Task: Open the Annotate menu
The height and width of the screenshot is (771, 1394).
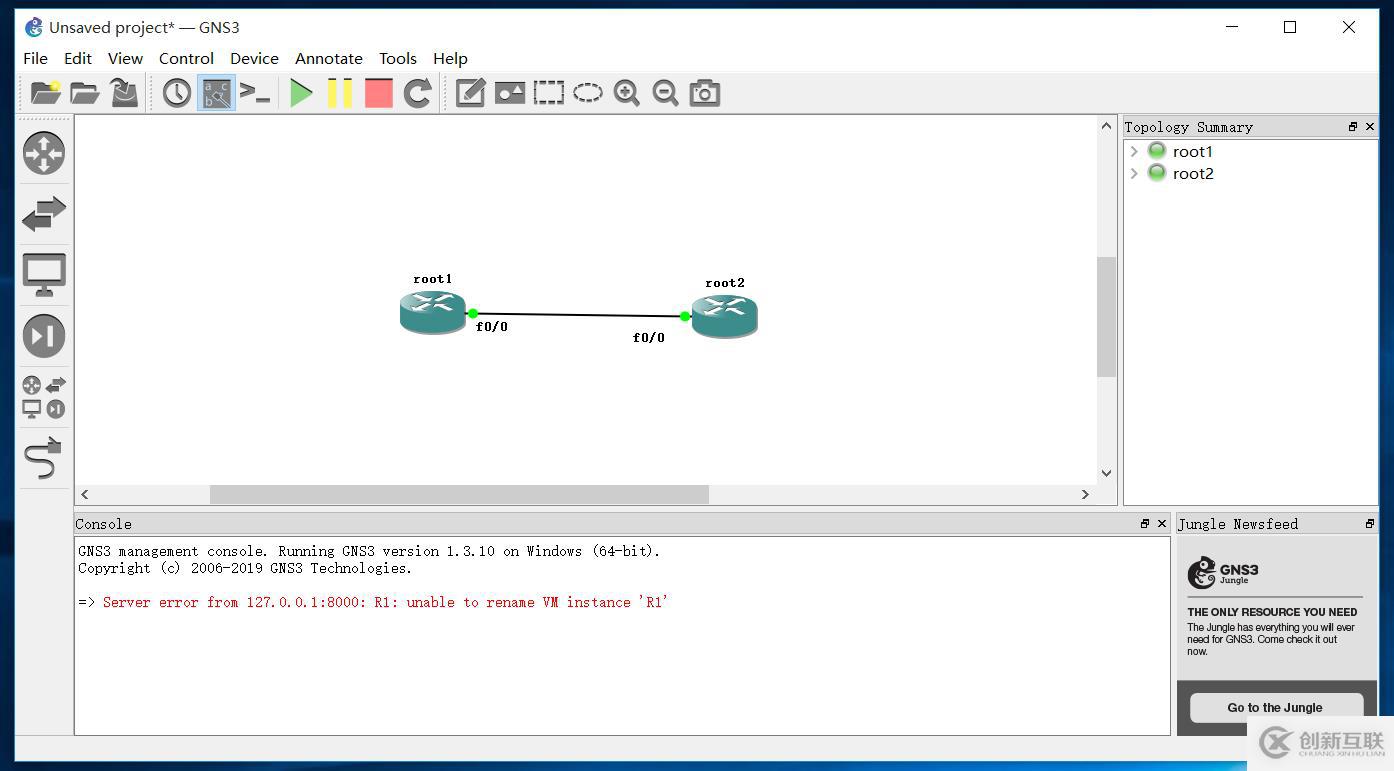Action: 328,58
